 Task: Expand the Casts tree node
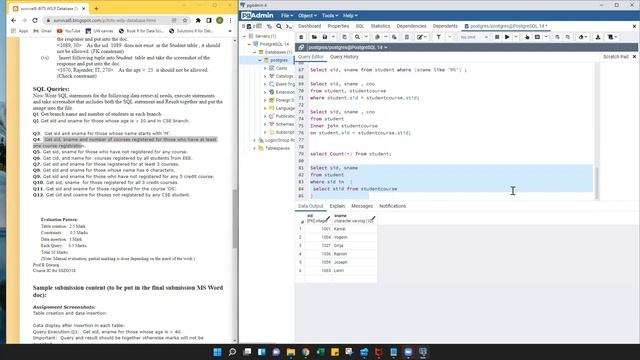pyautogui.click(x=265, y=68)
